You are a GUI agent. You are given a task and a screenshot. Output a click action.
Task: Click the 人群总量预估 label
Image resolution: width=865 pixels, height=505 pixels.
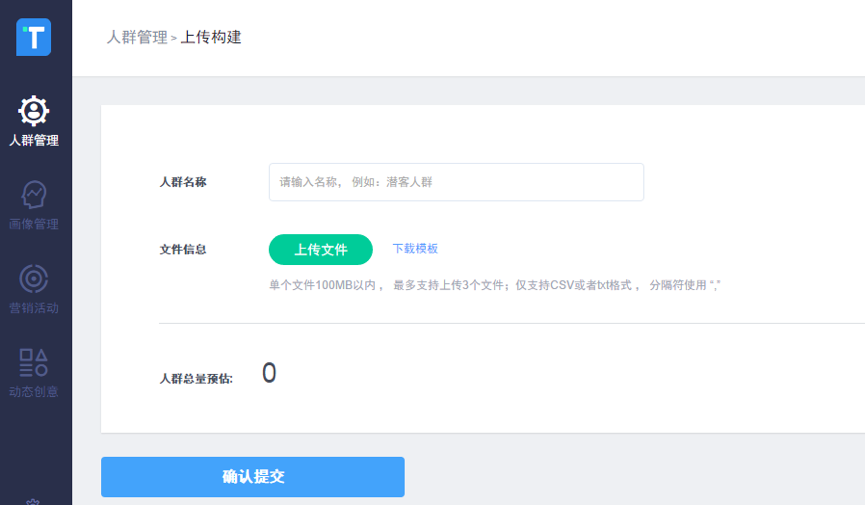196,379
